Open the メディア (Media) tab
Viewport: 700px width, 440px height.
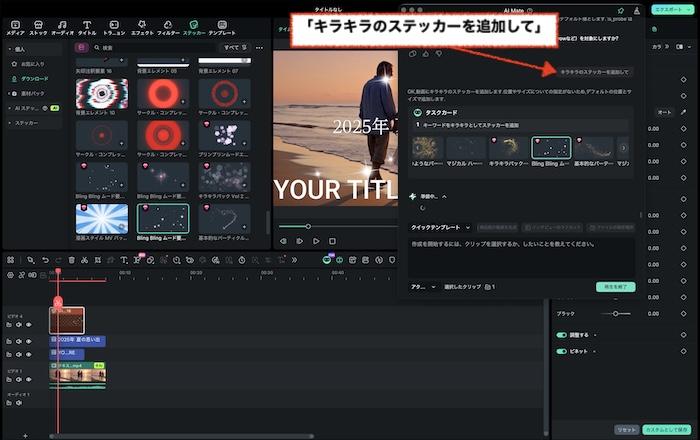tap(15, 28)
